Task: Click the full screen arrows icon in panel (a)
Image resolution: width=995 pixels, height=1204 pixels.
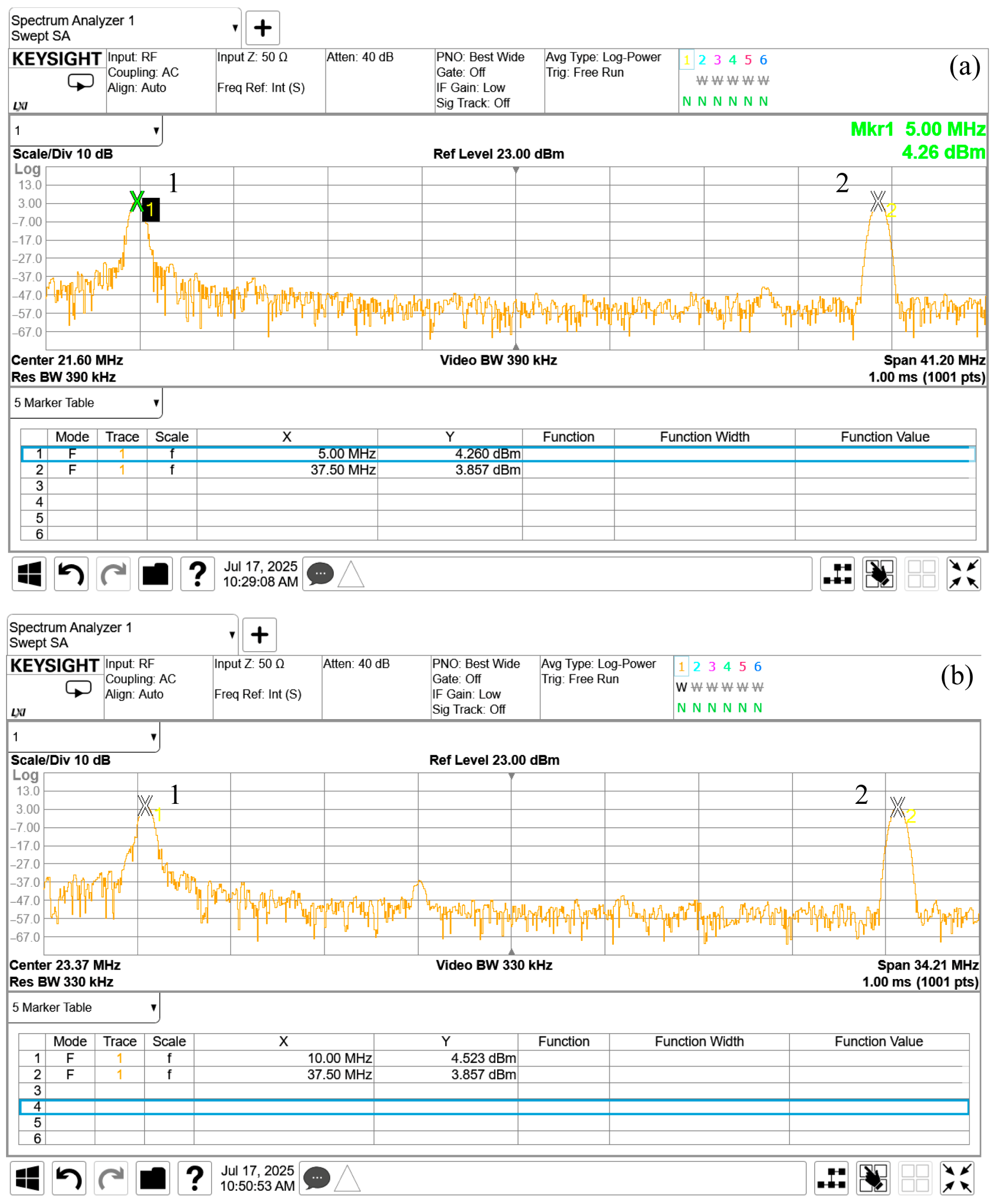Action: [x=963, y=574]
